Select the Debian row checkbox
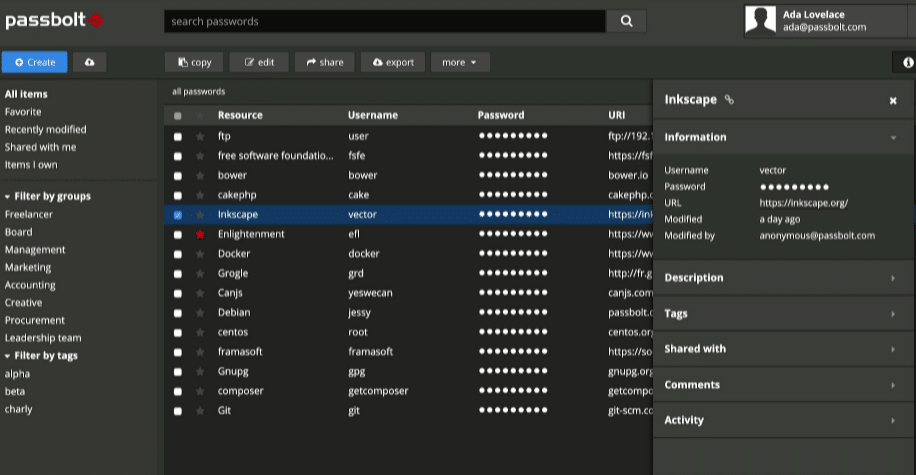 click(x=178, y=313)
